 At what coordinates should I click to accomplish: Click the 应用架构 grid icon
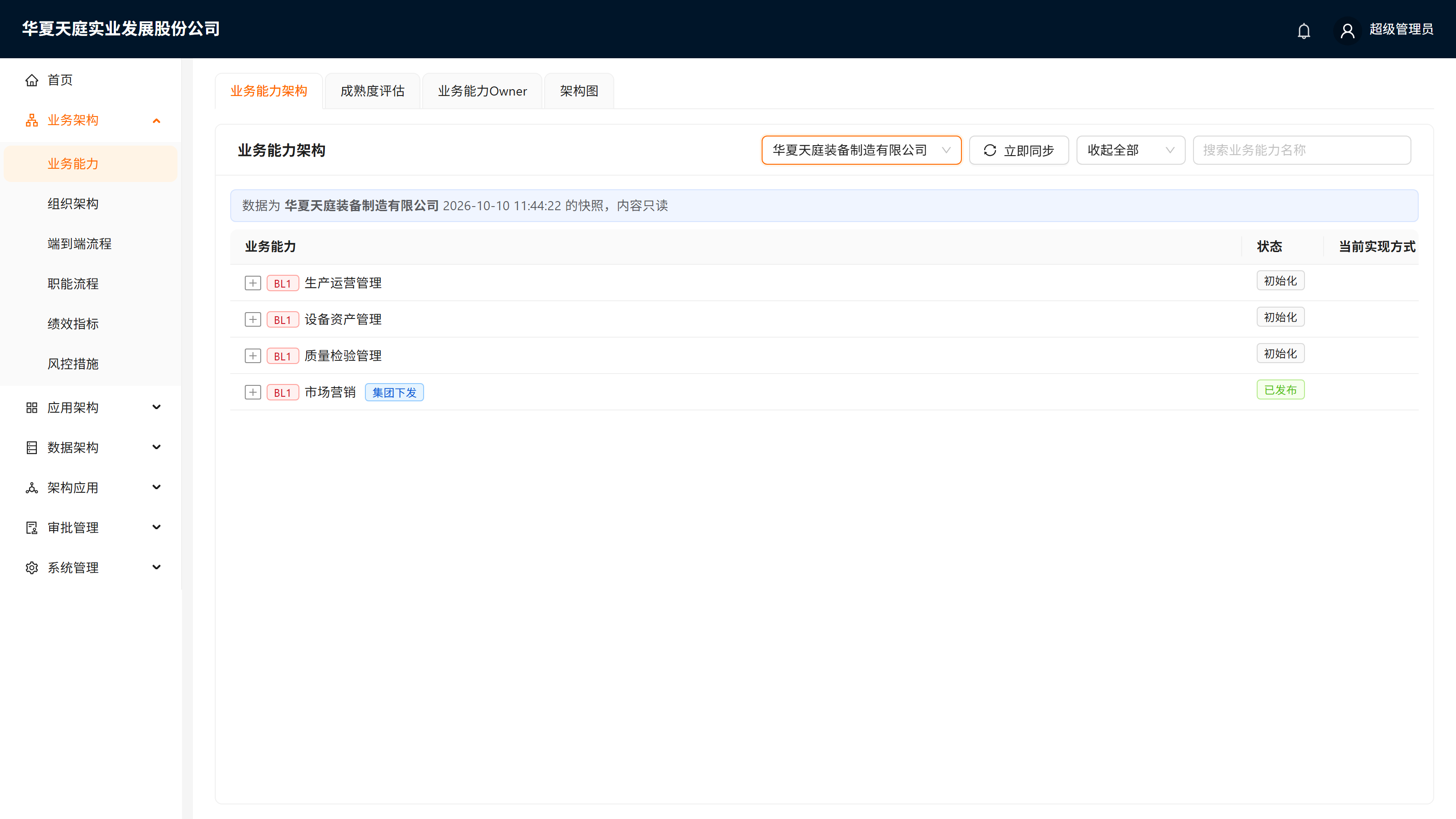point(32,408)
